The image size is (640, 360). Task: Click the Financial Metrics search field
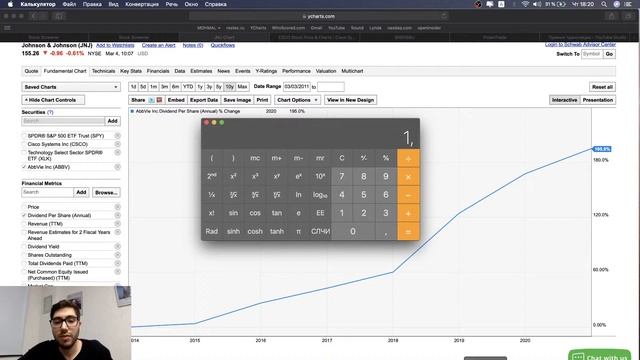(x=47, y=192)
